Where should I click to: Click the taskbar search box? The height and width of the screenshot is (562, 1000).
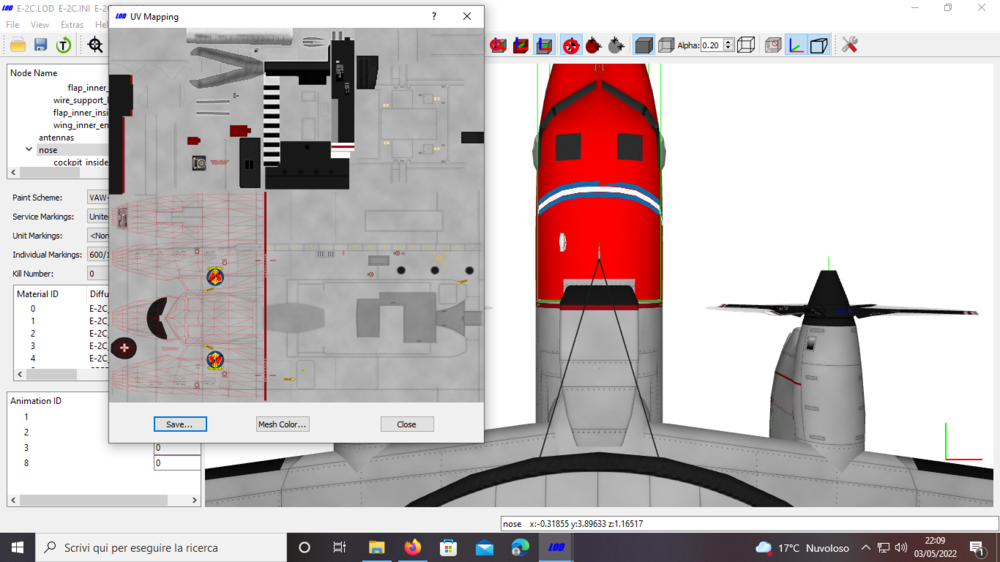coord(161,548)
